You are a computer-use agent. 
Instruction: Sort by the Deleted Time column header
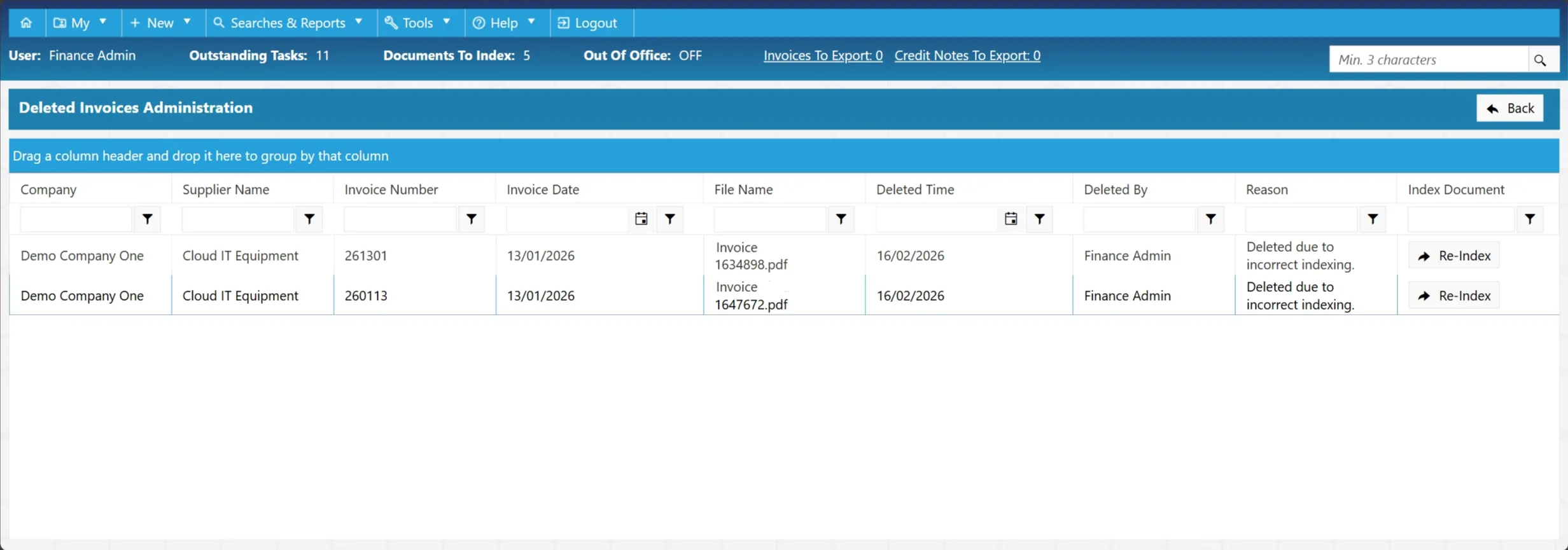[x=915, y=189]
